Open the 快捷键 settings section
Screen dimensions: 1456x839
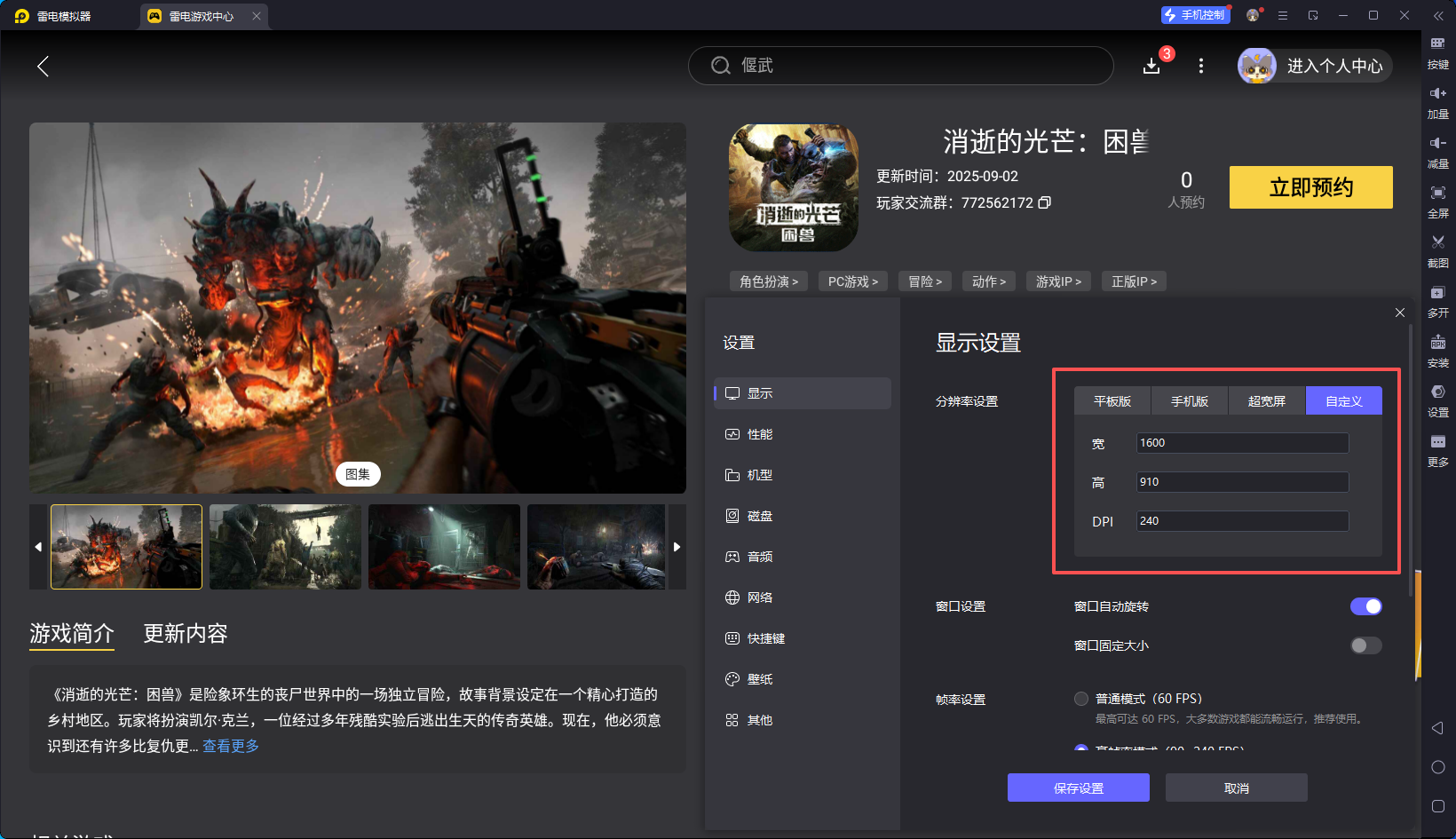click(803, 638)
